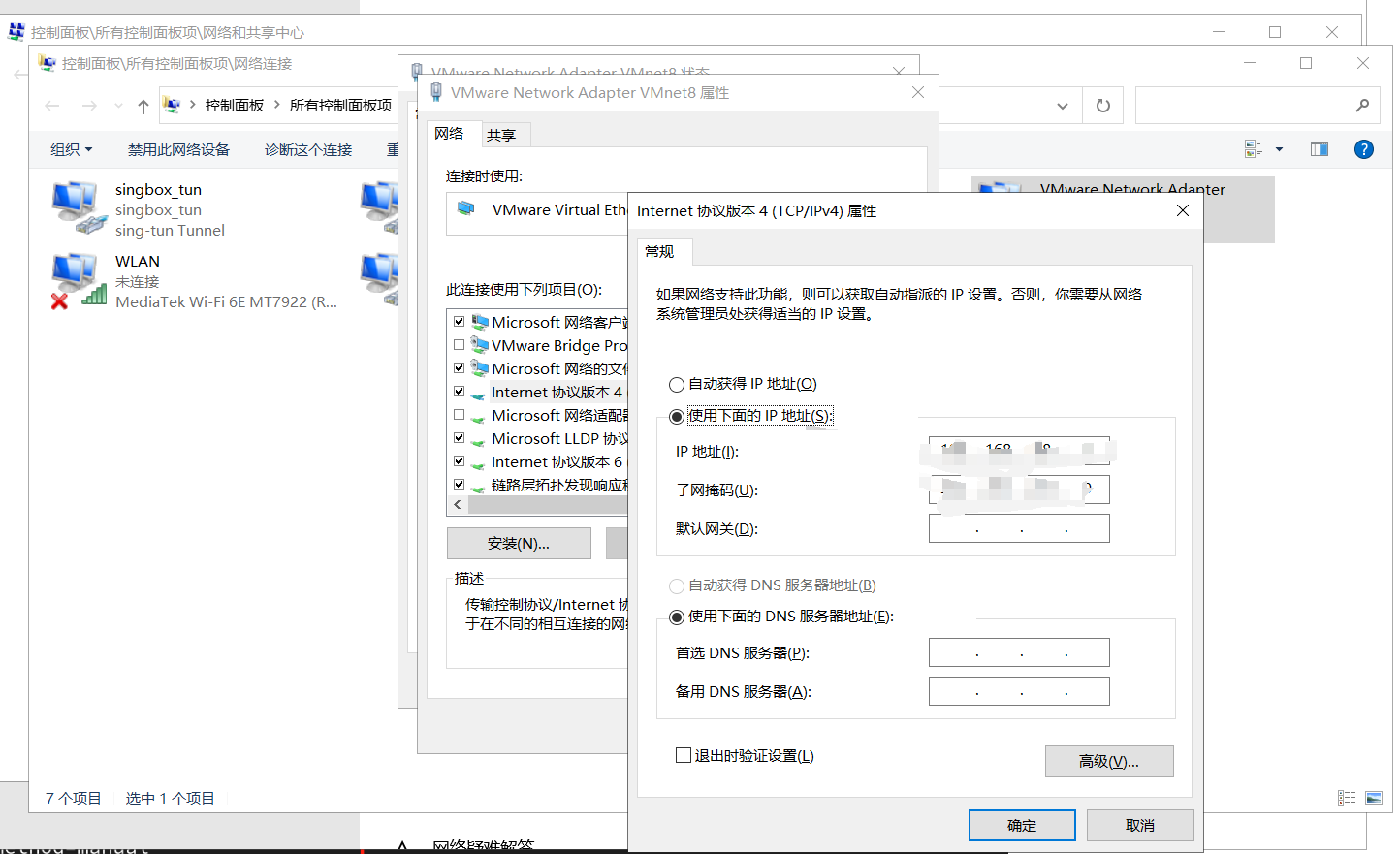
Task: Select obtain IP address automatically
Action: tap(677, 385)
